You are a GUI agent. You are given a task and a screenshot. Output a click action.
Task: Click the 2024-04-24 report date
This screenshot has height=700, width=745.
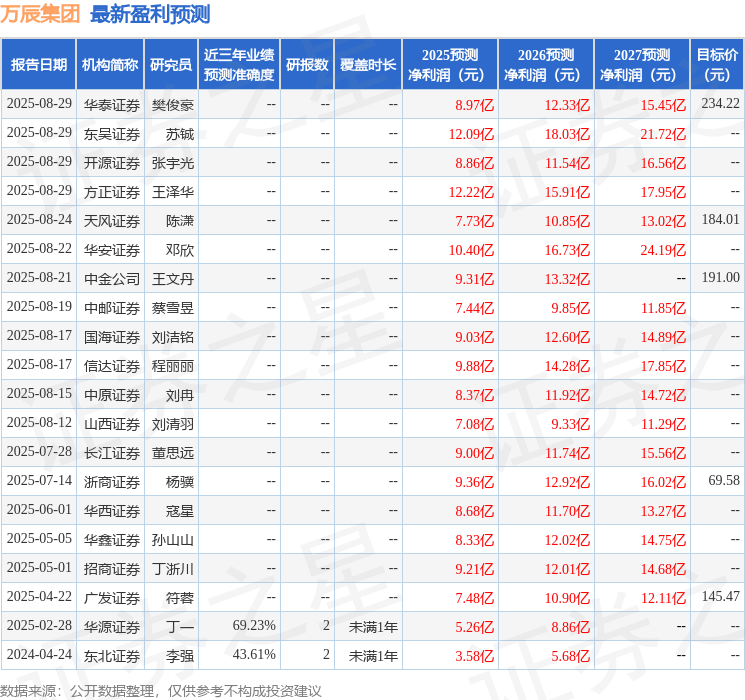click(39, 655)
